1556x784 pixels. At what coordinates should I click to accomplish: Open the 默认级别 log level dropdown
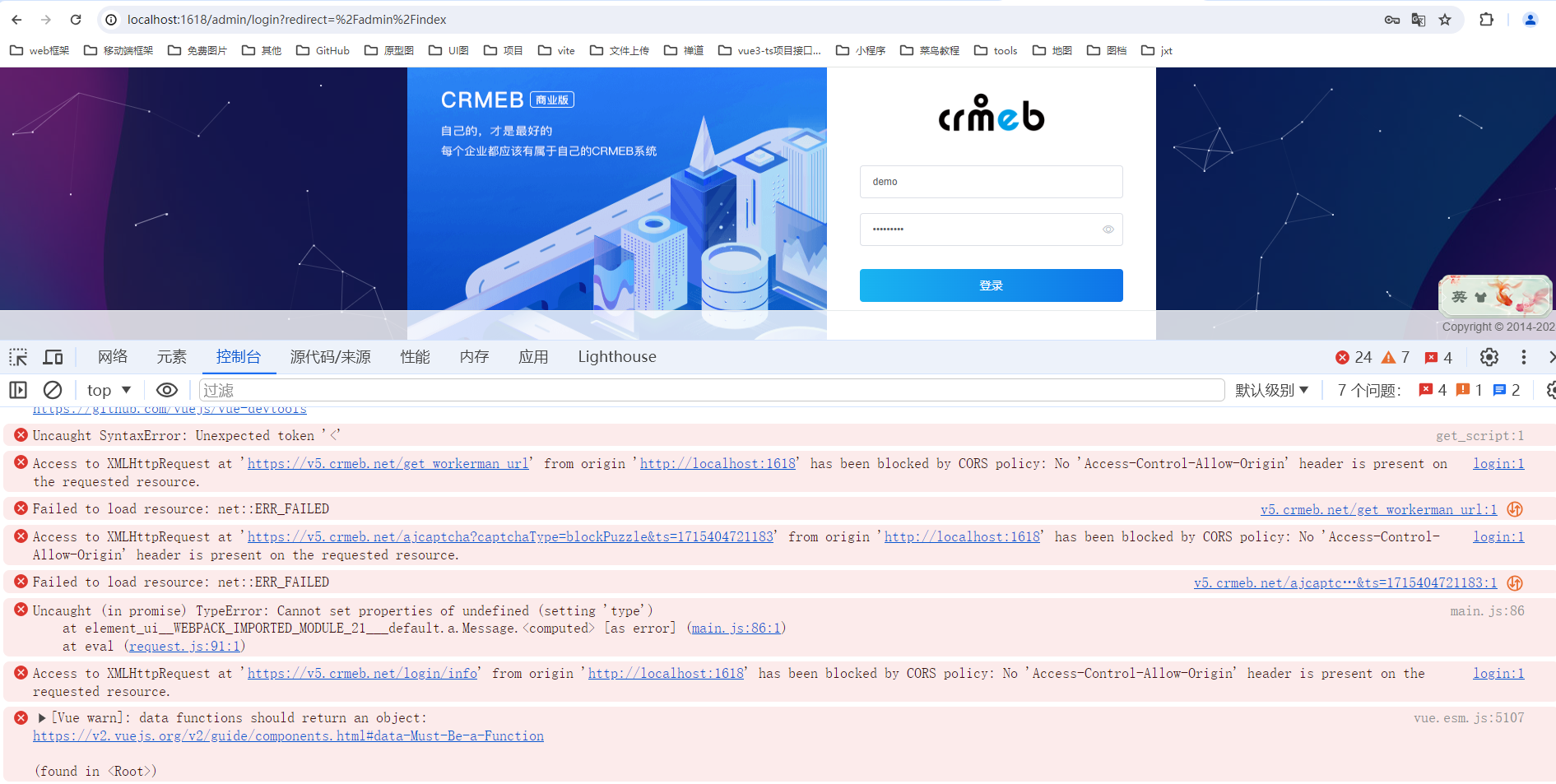point(1271,390)
